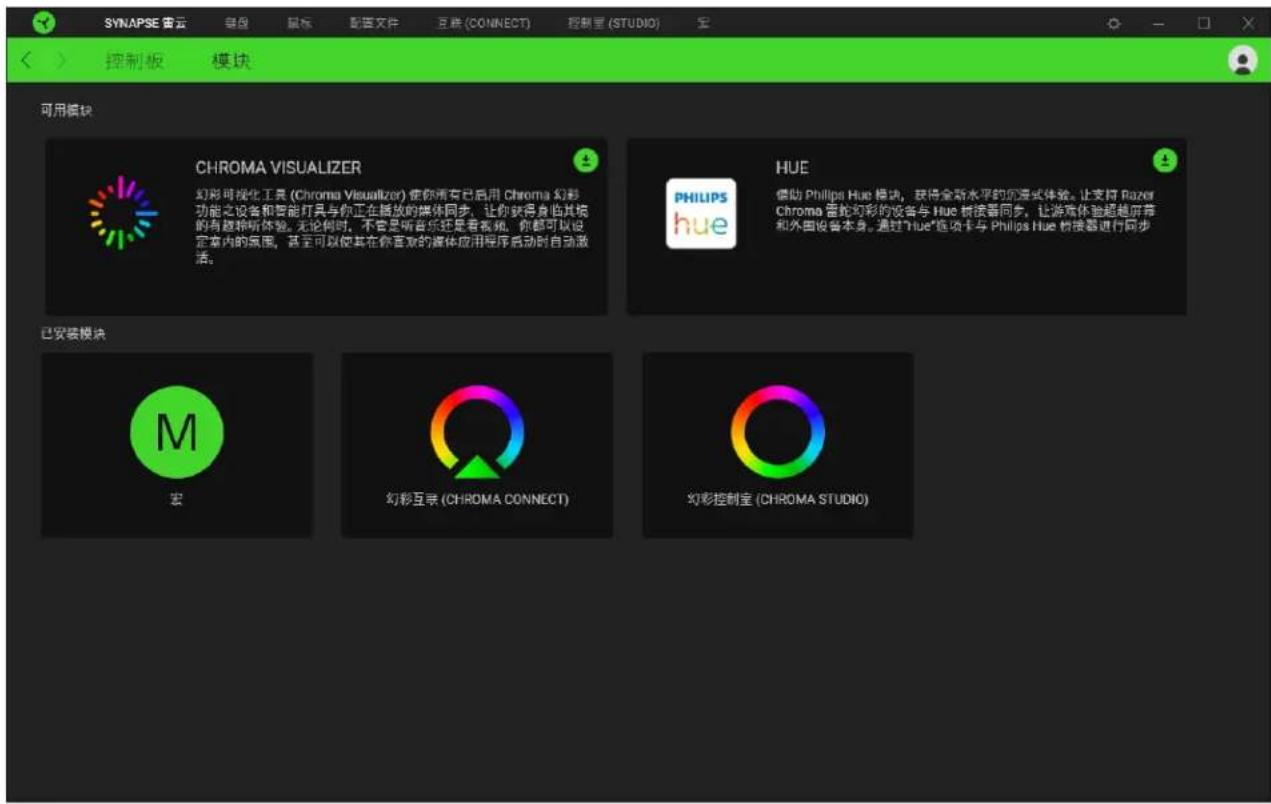Viewport: 1271px width, 804px height.
Task: Minimize the Synapse window
Action: tap(1158, 23)
